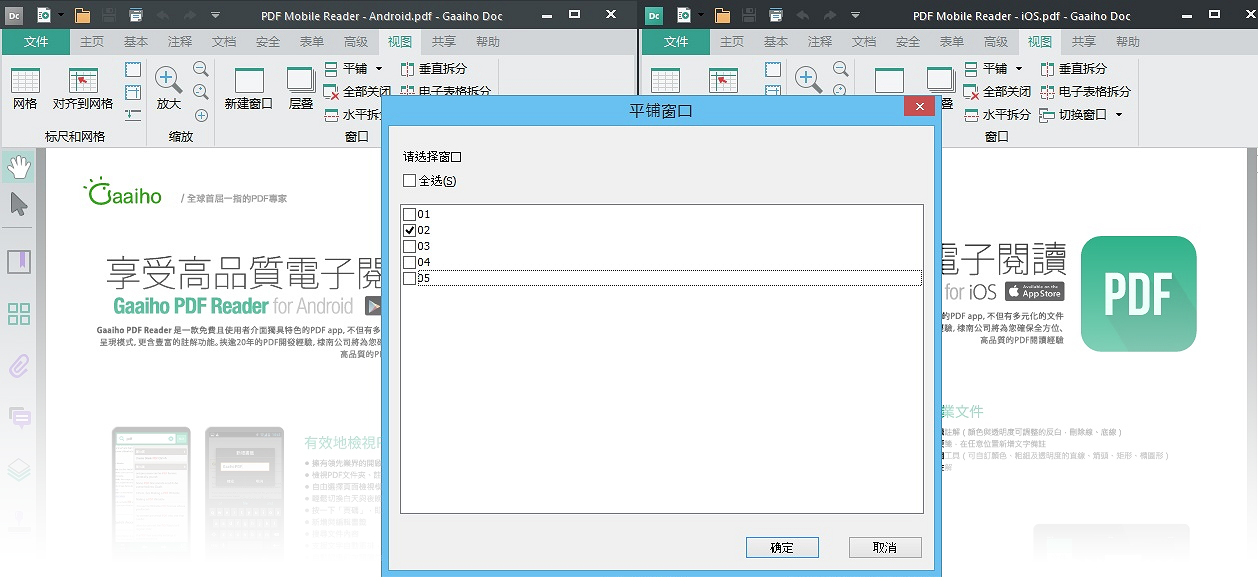1258x588 pixels.
Task: Switch to 注释 tab in Android.pdf window
Action: tap(180, 42)
